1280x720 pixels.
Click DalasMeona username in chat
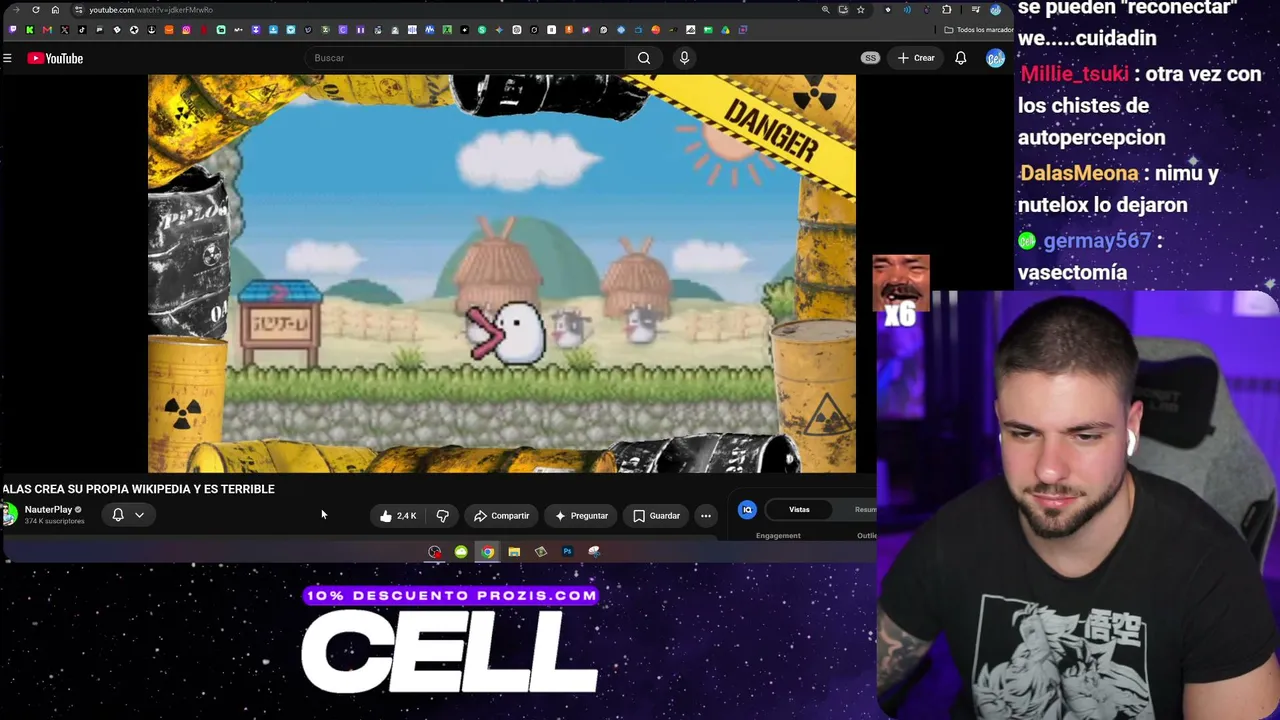click(x=1079, y=173)
